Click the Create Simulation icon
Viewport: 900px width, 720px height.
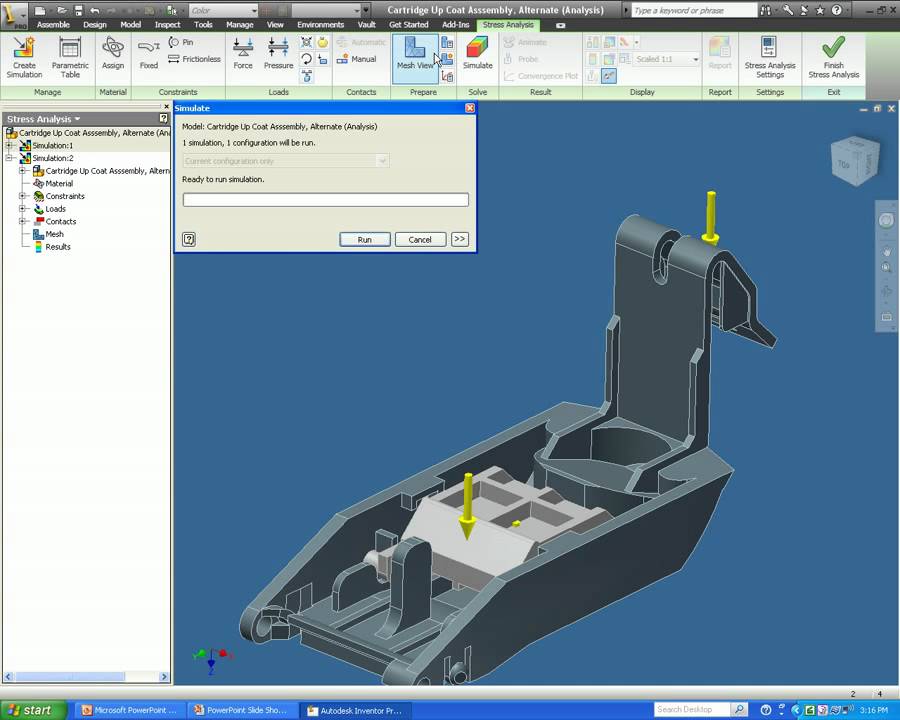pos(24,57)
